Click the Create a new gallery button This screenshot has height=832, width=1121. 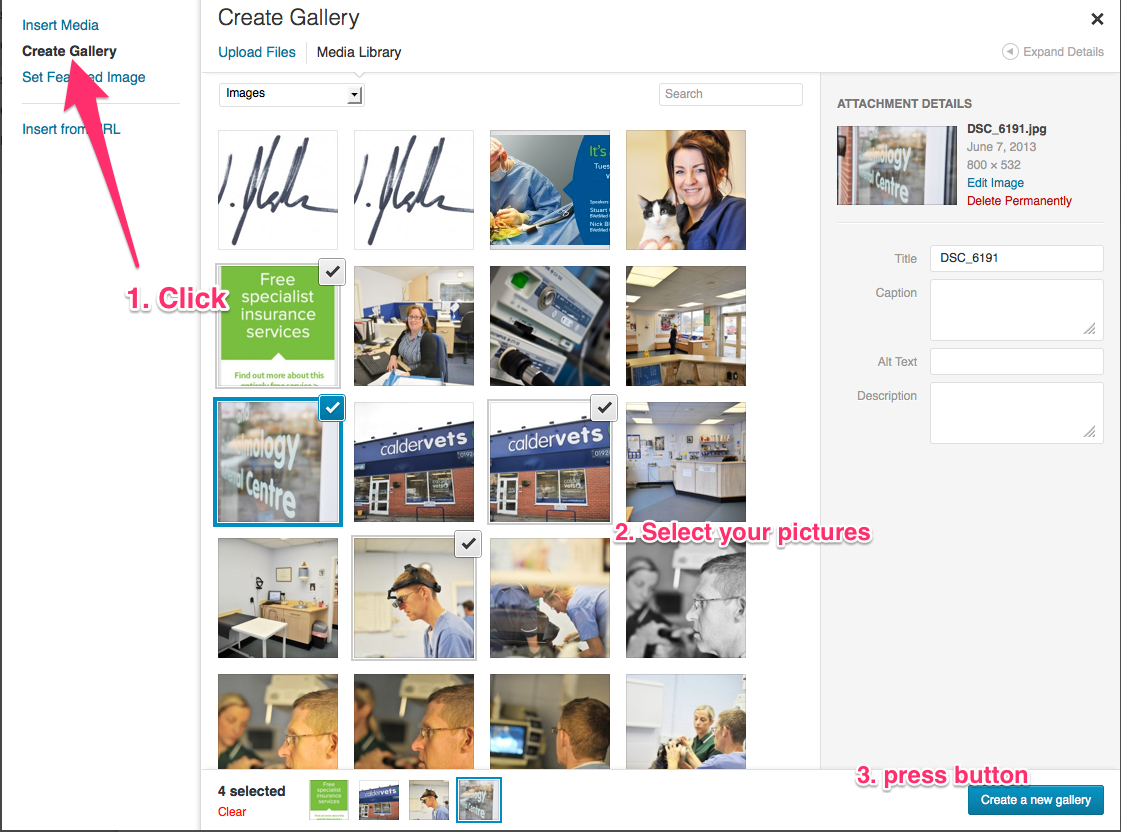click(x=1035, y=800)
